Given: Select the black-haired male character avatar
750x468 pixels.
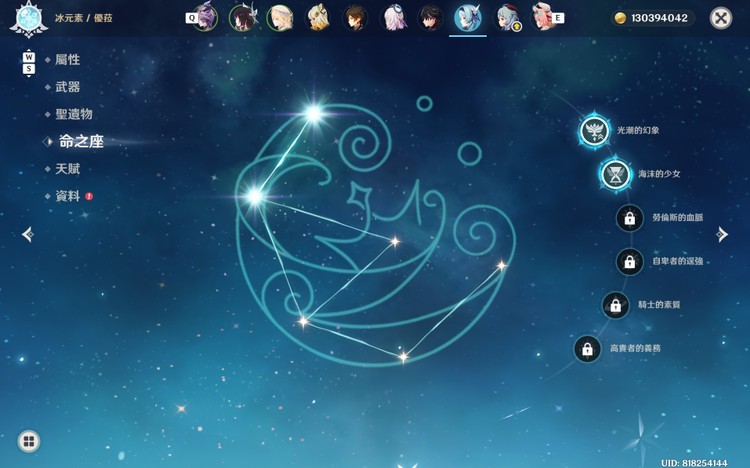Looking at the screenshot, I should click(430, 18).
